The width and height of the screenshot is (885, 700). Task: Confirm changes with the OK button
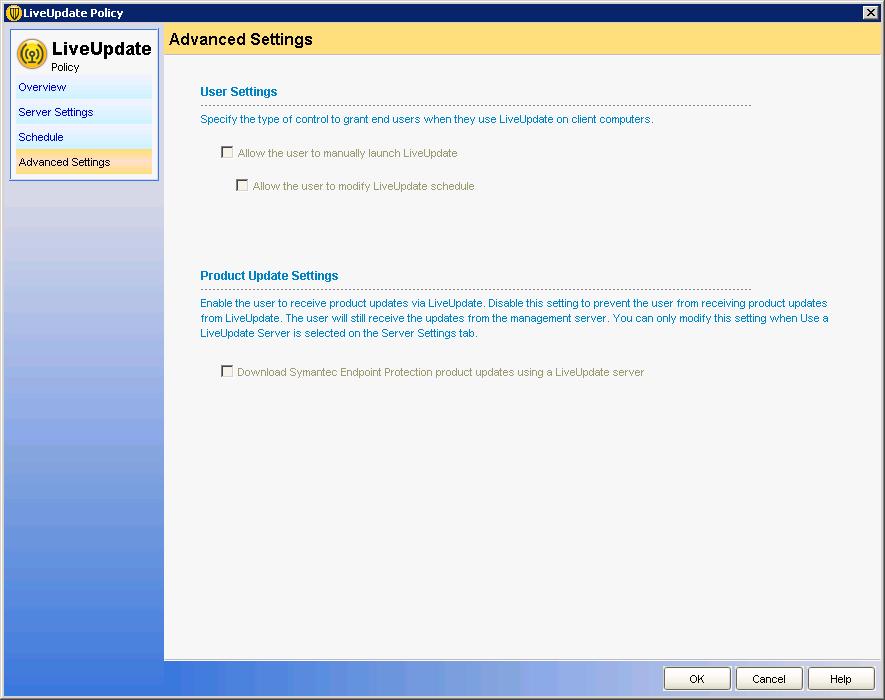point(697,679)
